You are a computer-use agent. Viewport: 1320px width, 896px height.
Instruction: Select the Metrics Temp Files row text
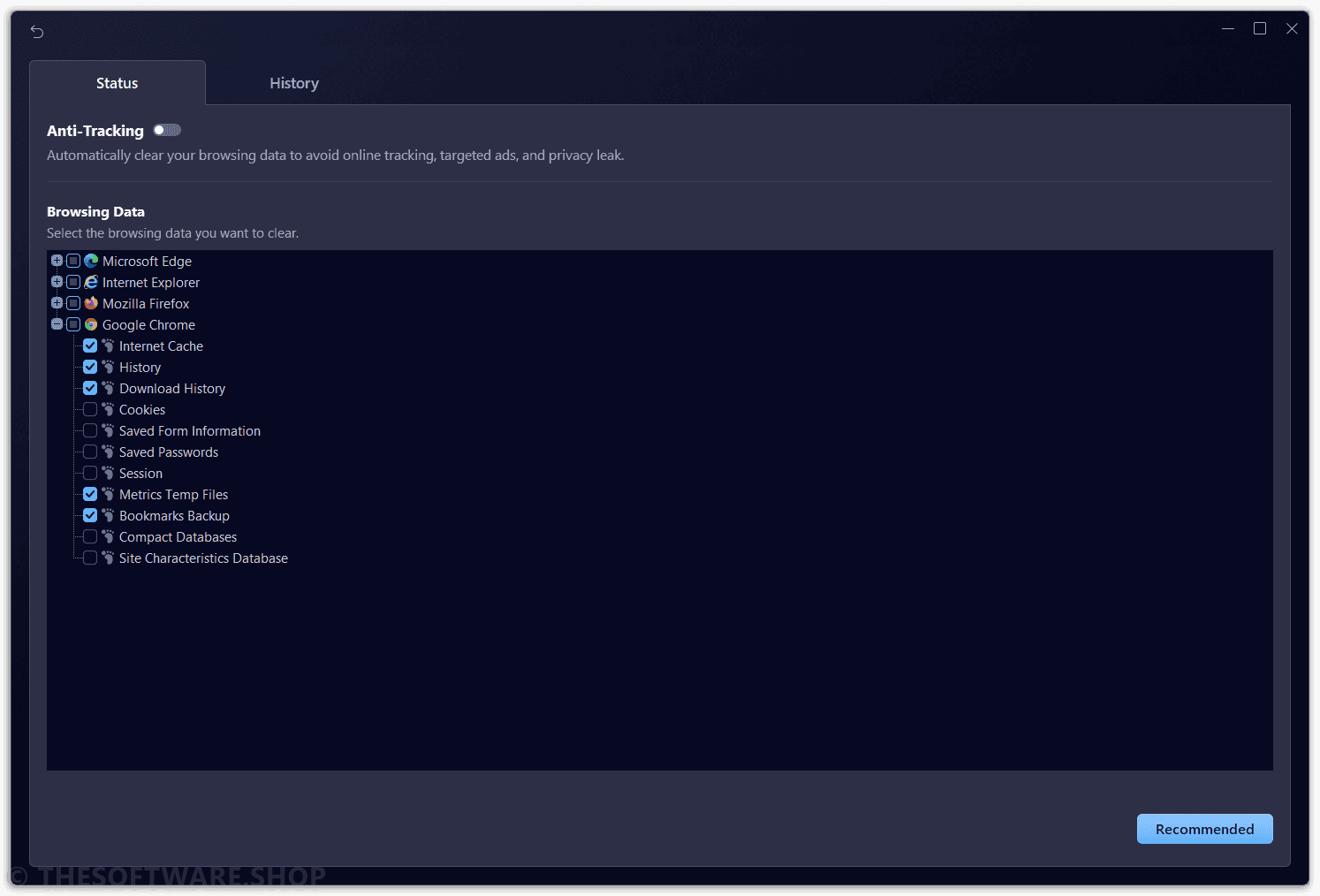[173, 494]
